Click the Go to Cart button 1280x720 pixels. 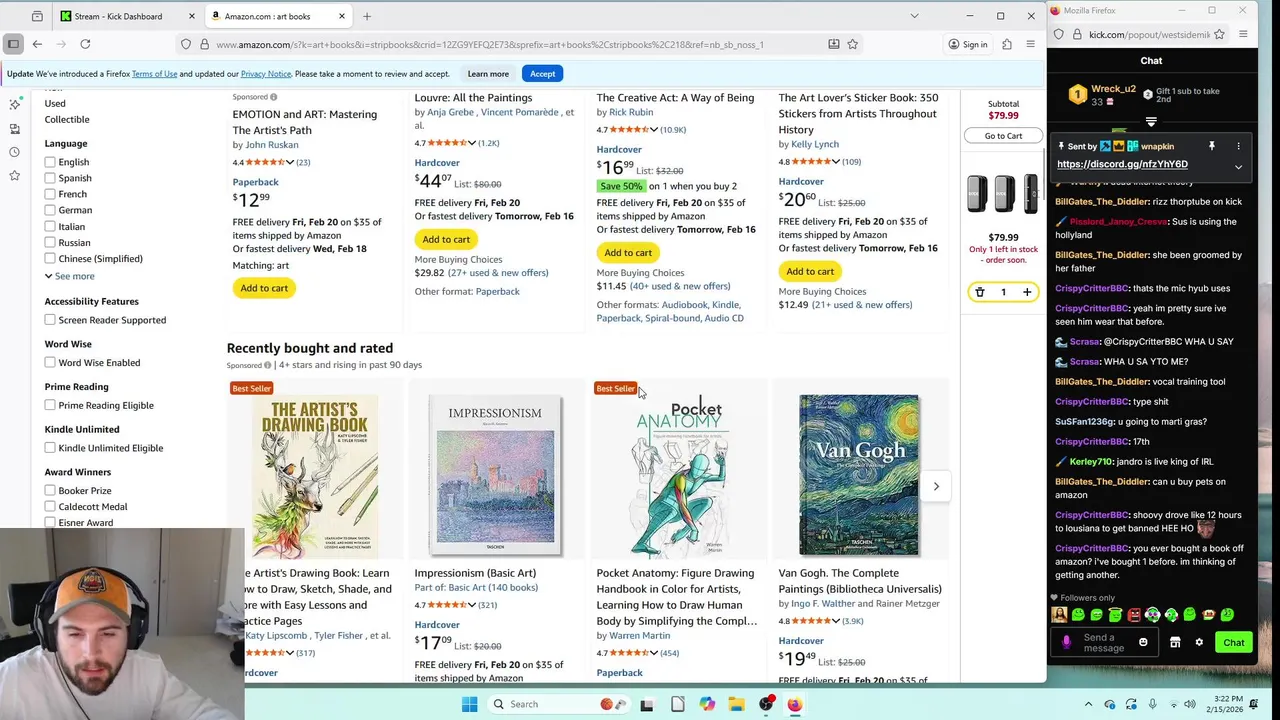click(1003, 136)
